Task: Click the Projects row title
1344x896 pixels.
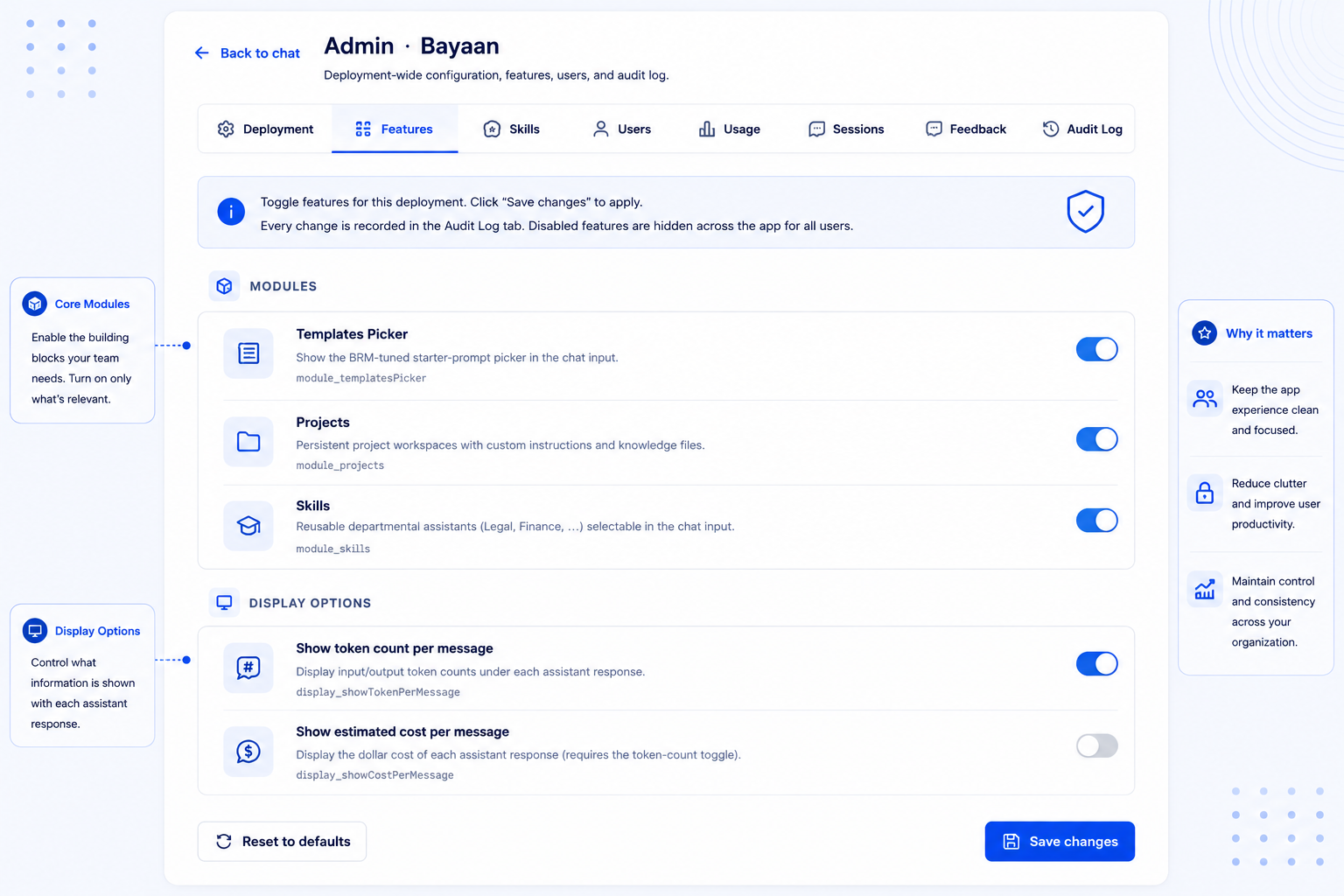Action: [x=323, y=423]
